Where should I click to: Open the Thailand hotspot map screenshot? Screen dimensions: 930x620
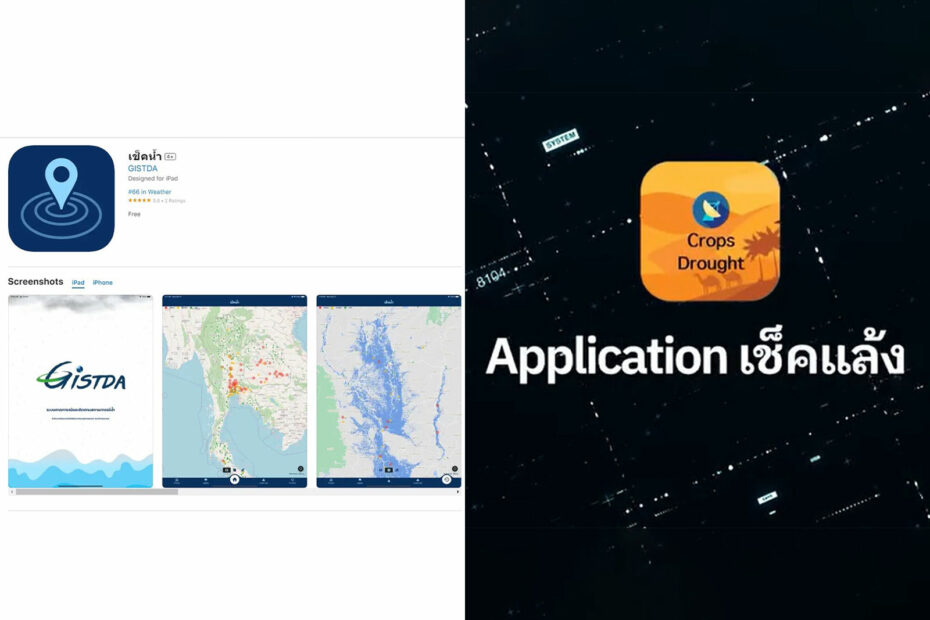[234, 391]
